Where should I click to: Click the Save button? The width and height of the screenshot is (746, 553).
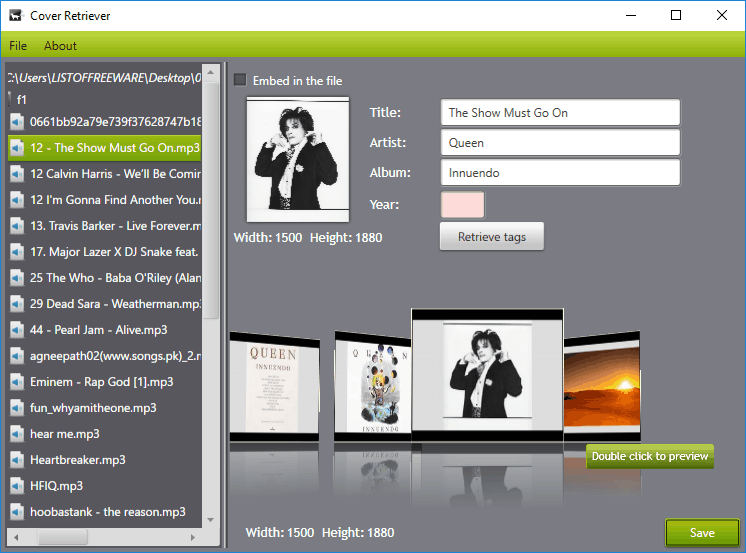702,533
